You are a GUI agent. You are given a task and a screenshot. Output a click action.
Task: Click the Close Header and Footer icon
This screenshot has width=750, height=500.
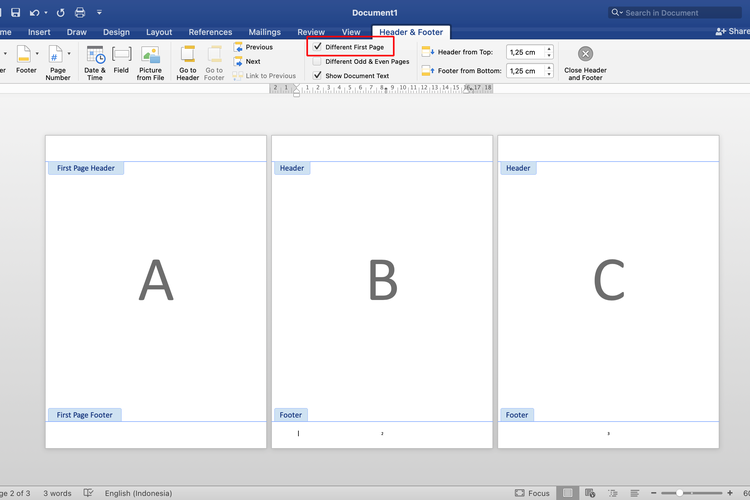tap(585, 54)
